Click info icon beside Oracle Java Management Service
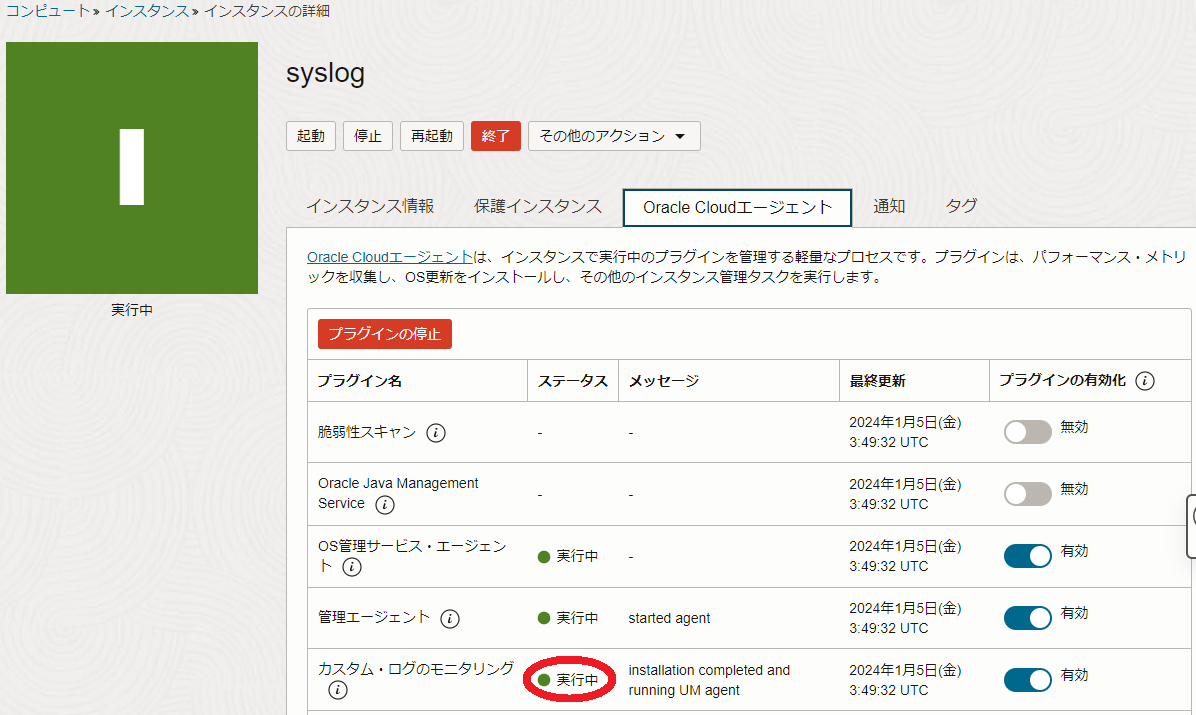This screenshot has width=1196, height=715. (x=384, y=505)
